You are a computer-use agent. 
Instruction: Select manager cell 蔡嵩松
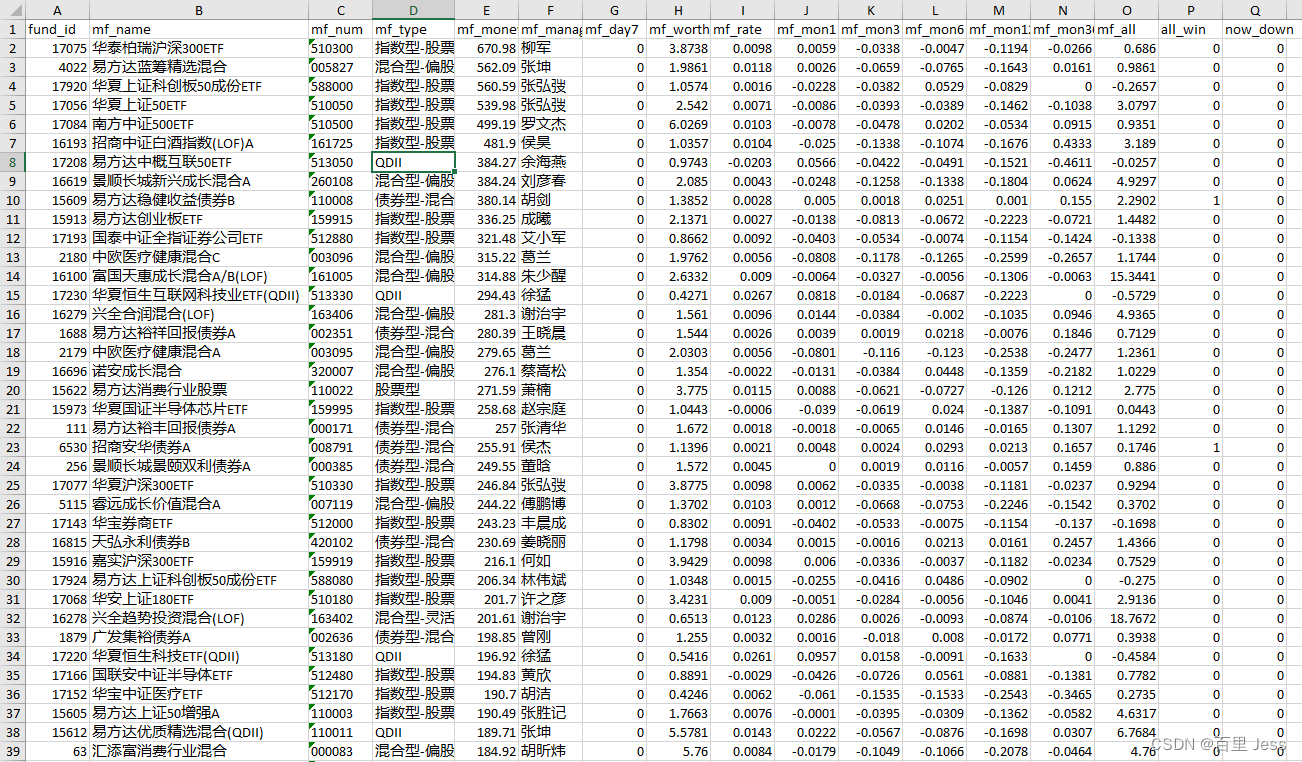point(550,371)
